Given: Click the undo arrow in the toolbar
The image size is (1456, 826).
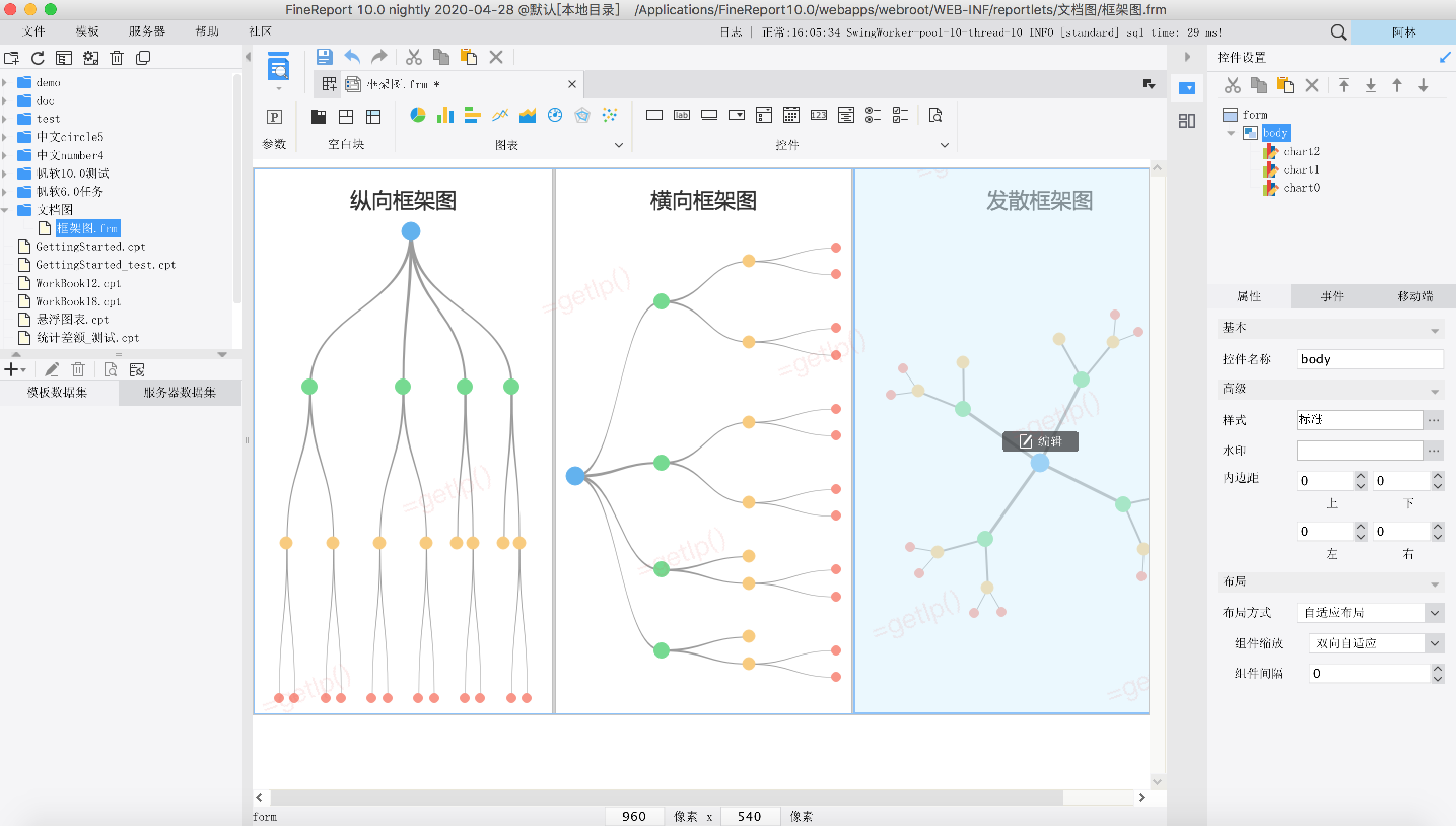Looking at the screenshot, I should click(x=352, y=57).
